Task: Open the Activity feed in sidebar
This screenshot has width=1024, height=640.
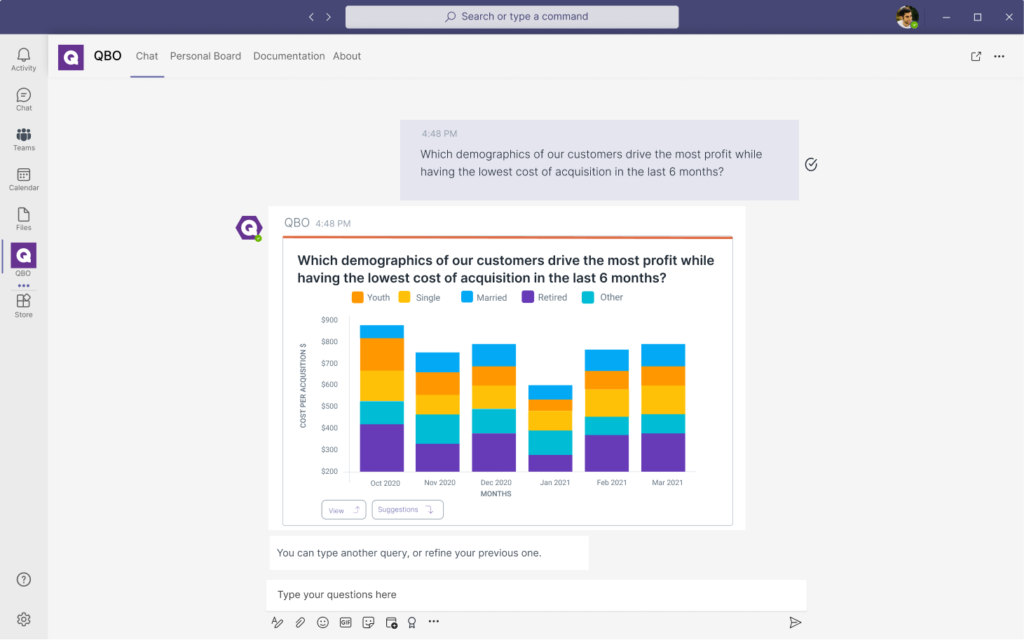Action: click(23, 59)
